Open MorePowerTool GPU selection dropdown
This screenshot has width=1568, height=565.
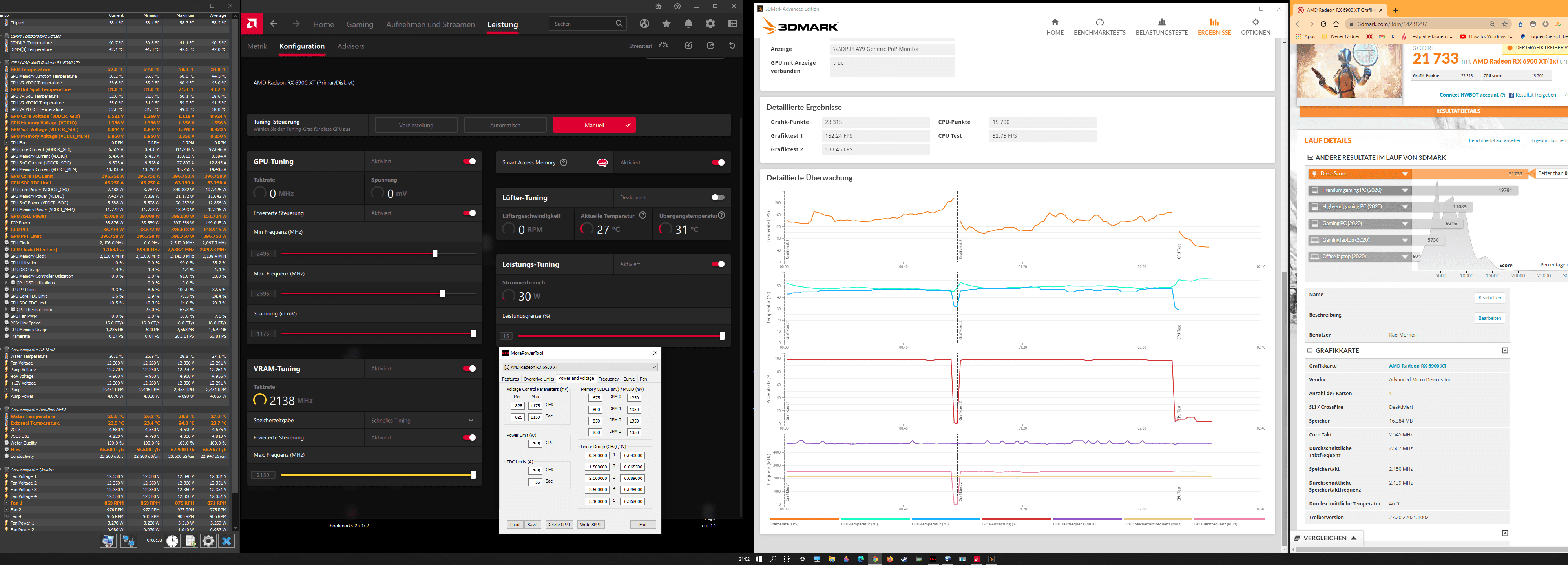(x=579, y=367)
